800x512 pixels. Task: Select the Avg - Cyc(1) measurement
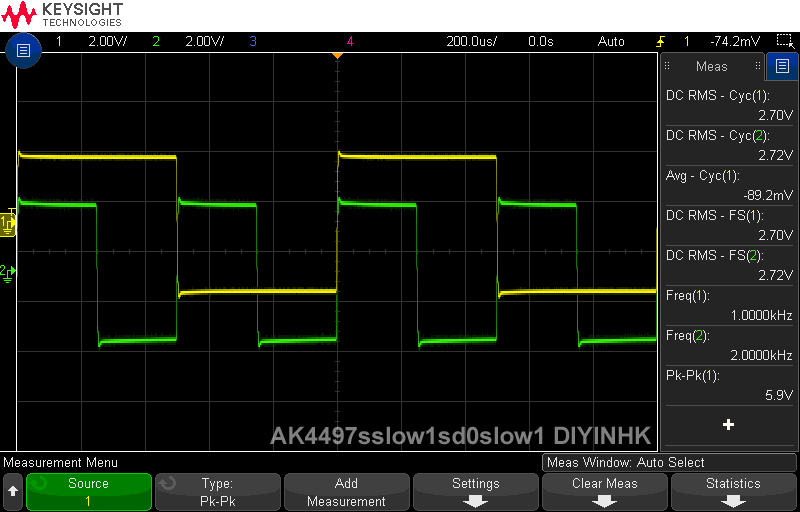coord(730,185)
